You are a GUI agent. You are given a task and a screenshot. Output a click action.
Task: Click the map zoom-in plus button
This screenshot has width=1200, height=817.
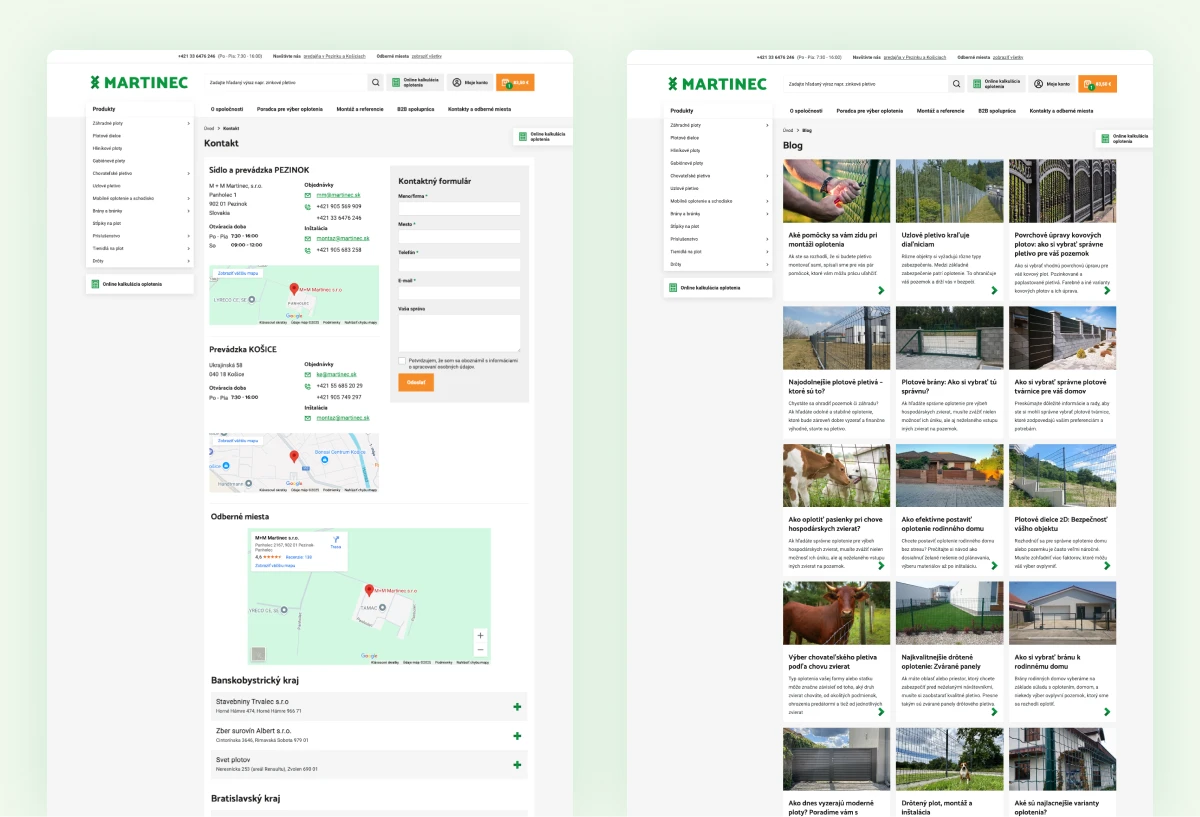coord(481,635)
